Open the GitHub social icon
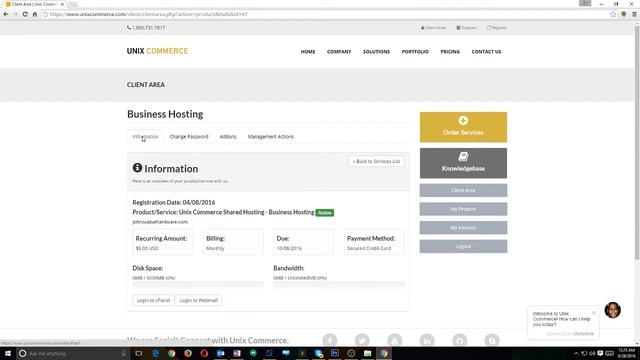Image resolution: width=640 pixels, height=360 pixels. [460, 340]
